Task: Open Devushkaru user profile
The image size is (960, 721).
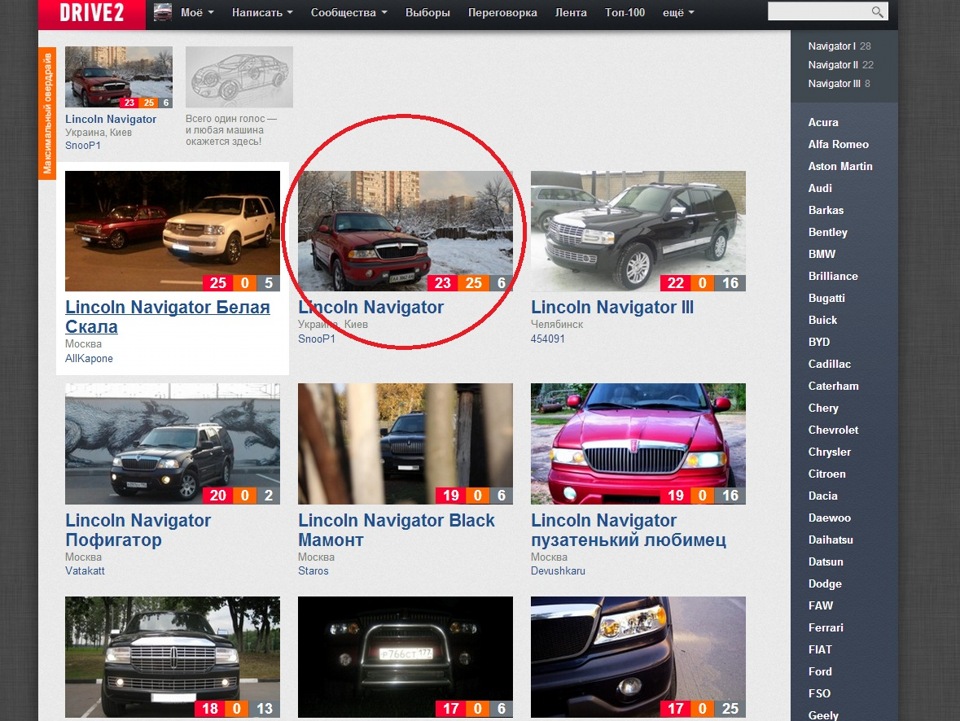Action: click(x=558, y=571)
